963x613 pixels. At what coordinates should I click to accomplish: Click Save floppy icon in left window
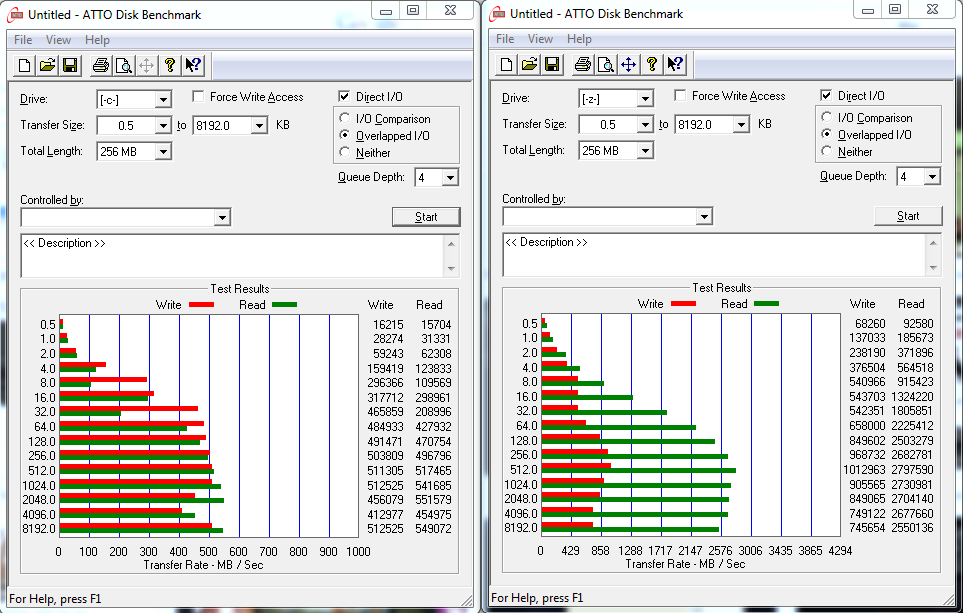70,66
